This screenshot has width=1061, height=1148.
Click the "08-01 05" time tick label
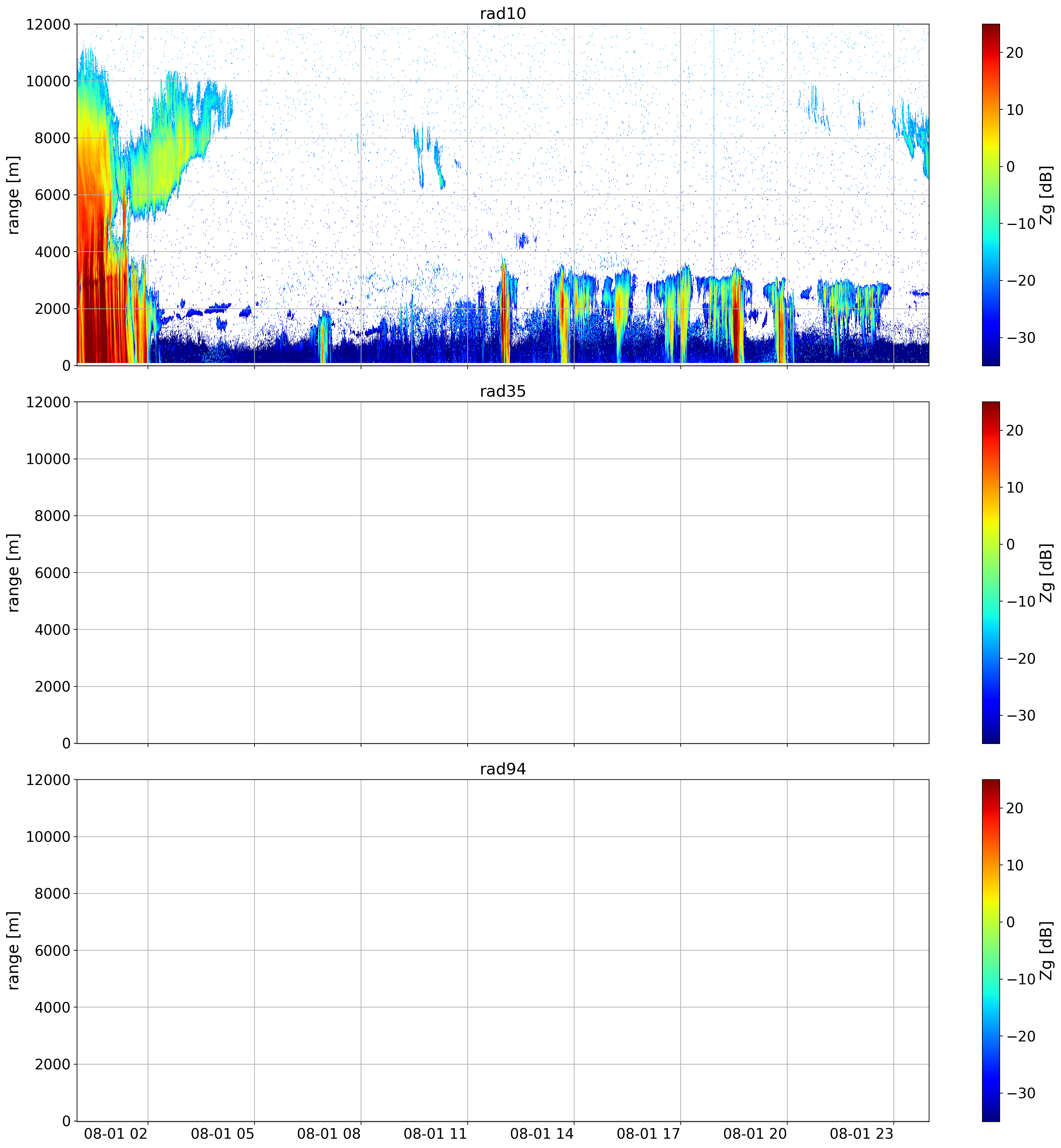(x=222, y=1134)
